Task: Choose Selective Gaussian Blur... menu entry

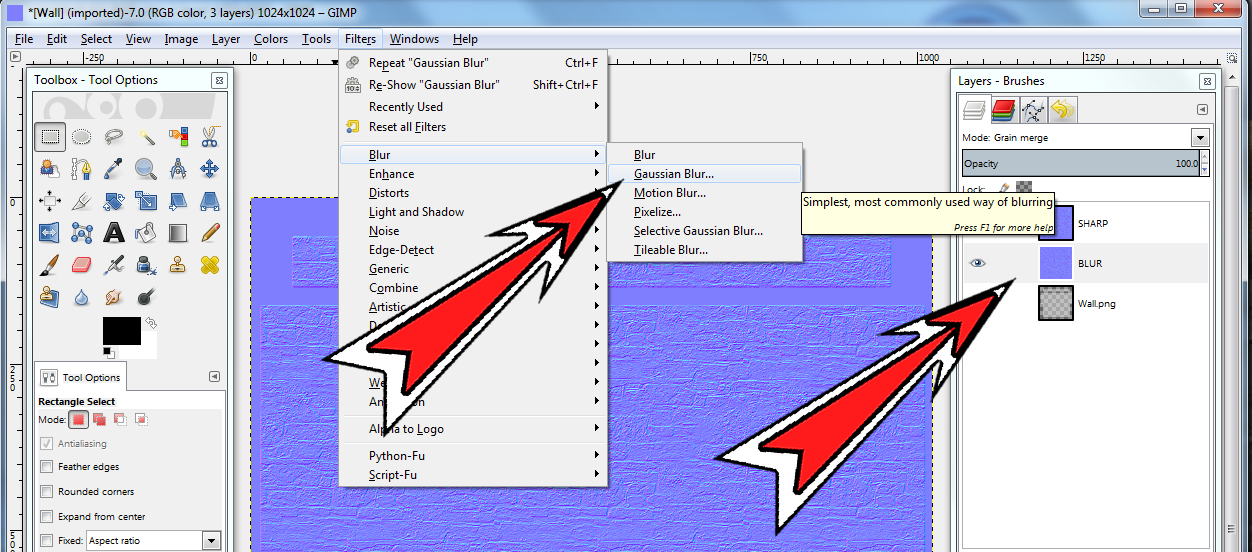Action: [x=704, y=231]
